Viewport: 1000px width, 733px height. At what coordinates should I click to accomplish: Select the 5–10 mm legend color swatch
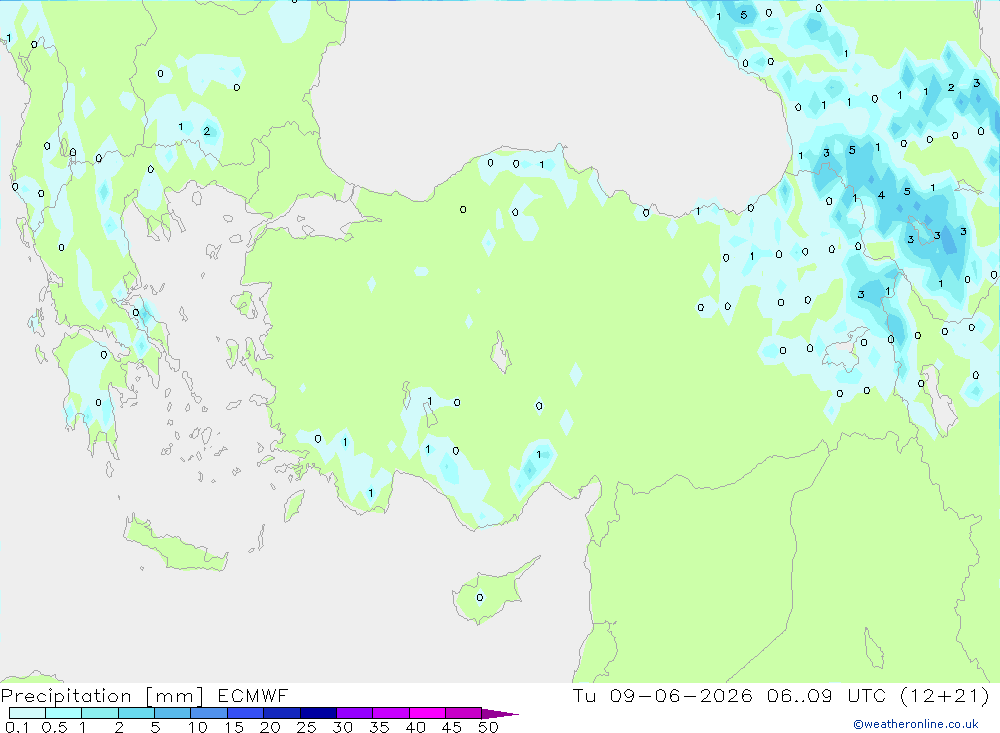click(x=172, y=713)
